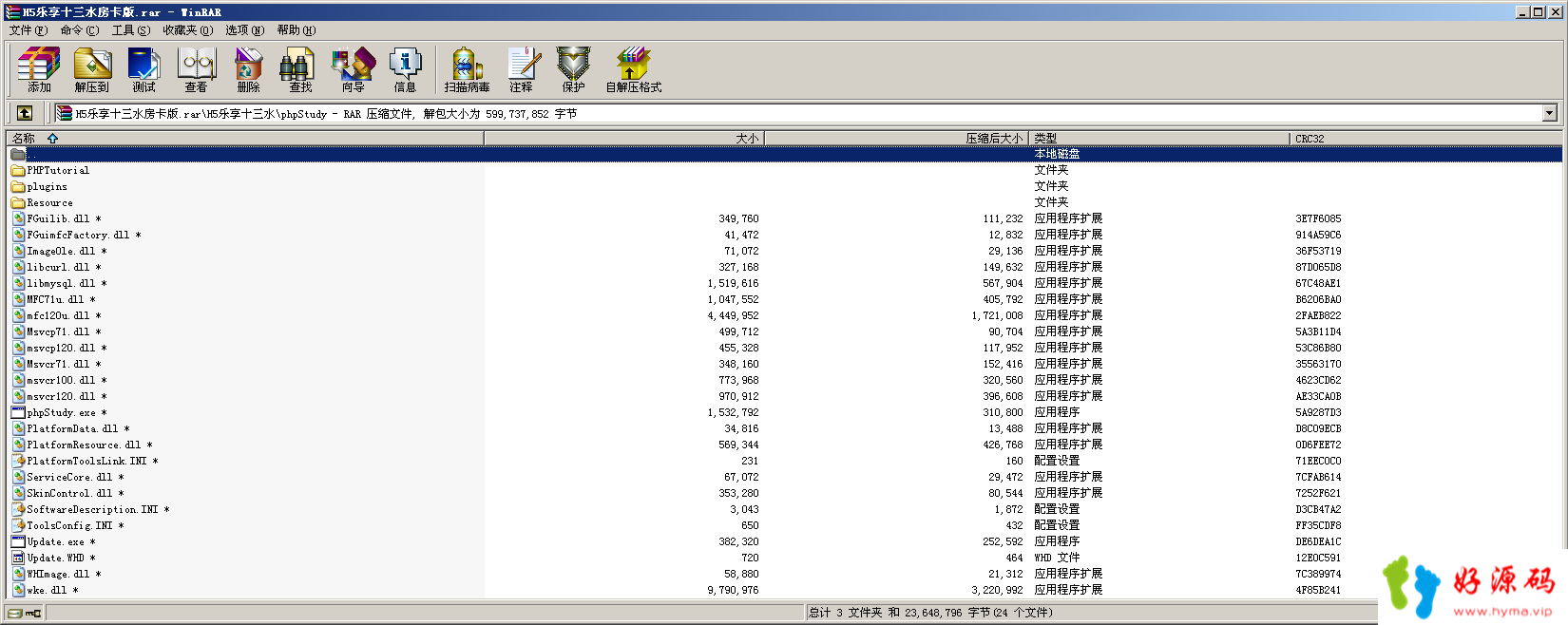Click the Resource folder icon
Screen dimensions: 1568x625
[18, 202]
